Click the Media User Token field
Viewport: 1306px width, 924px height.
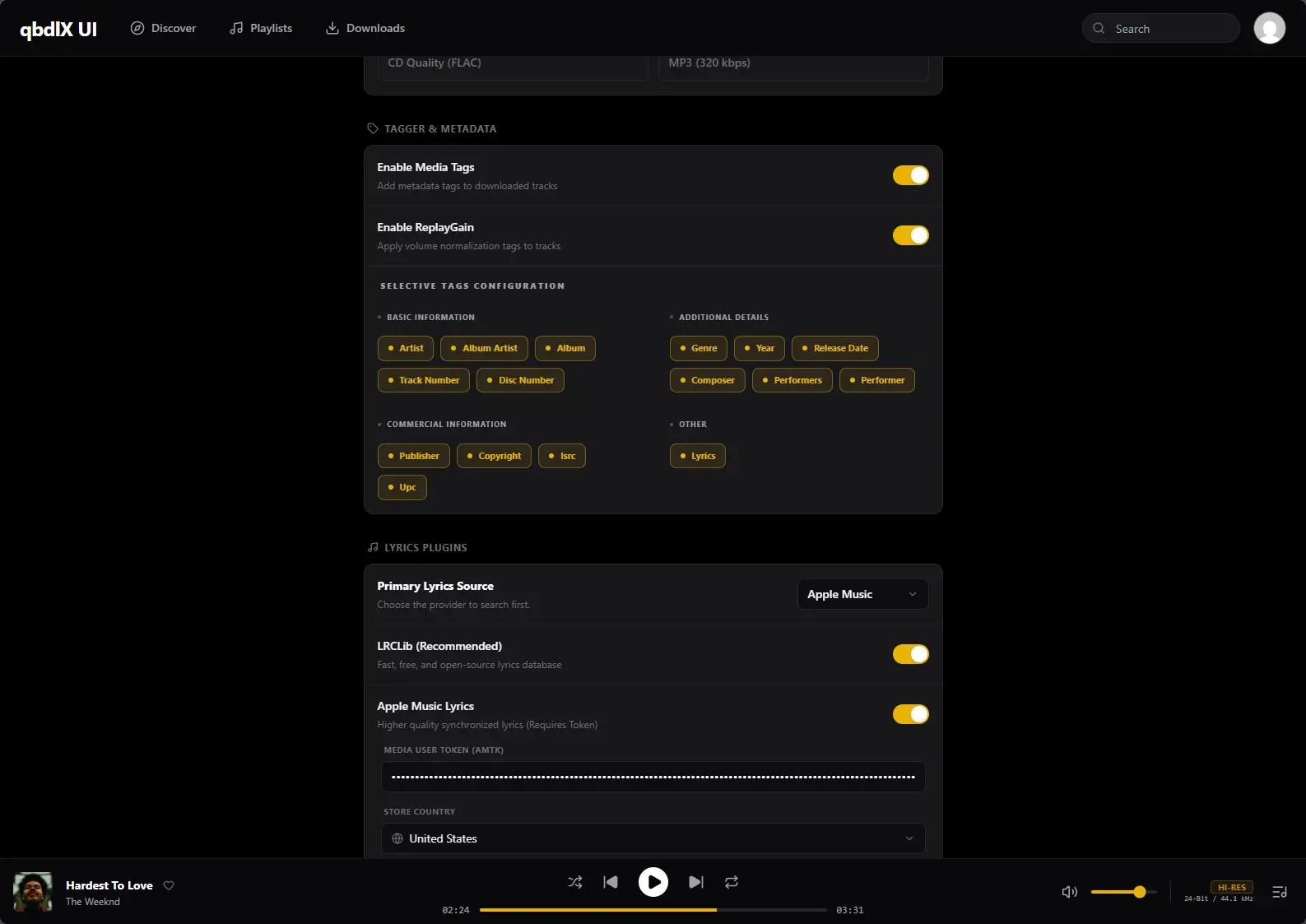[x=653, y=777]
